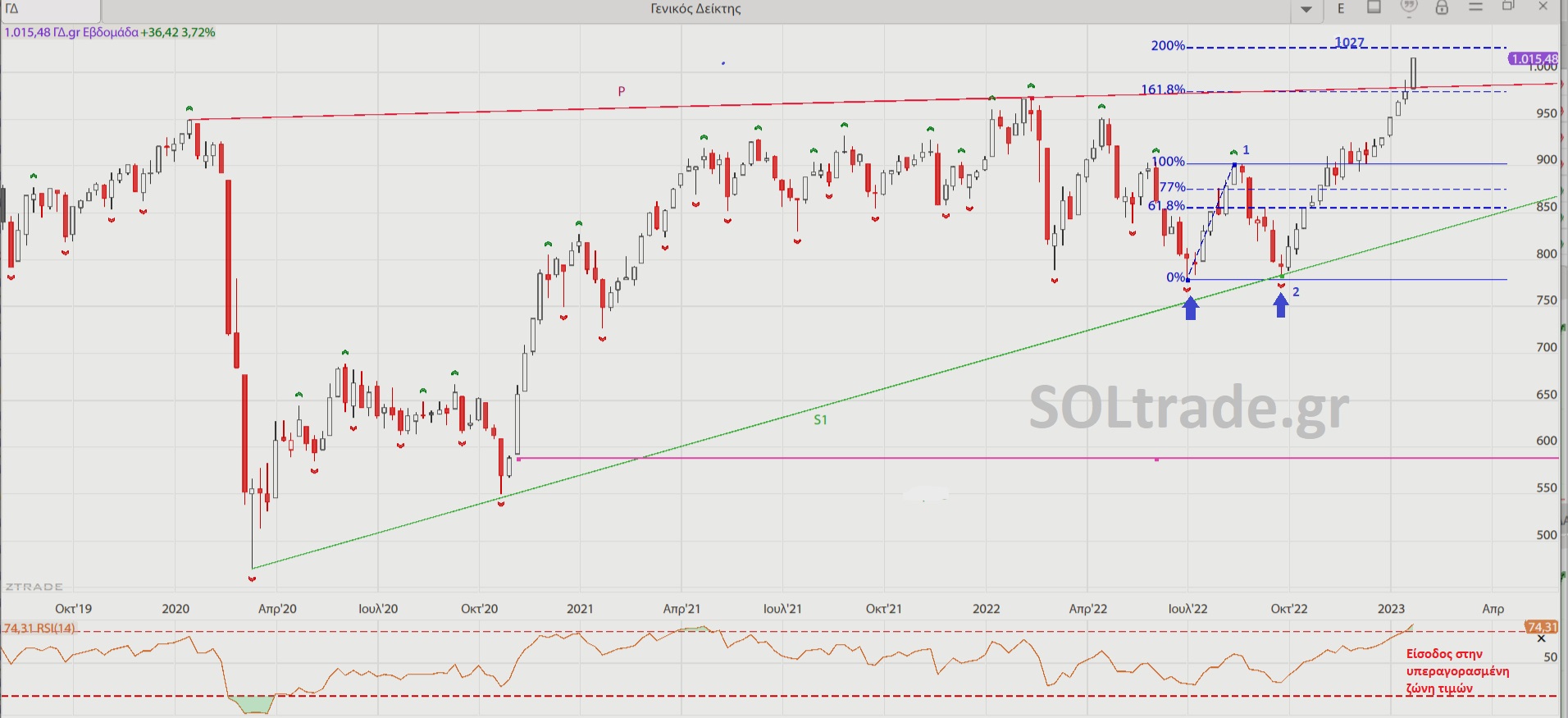Open the chart symbol dropdown arrow
The width and height of the screenshot is (1568, 718).
click(1306, 10)
